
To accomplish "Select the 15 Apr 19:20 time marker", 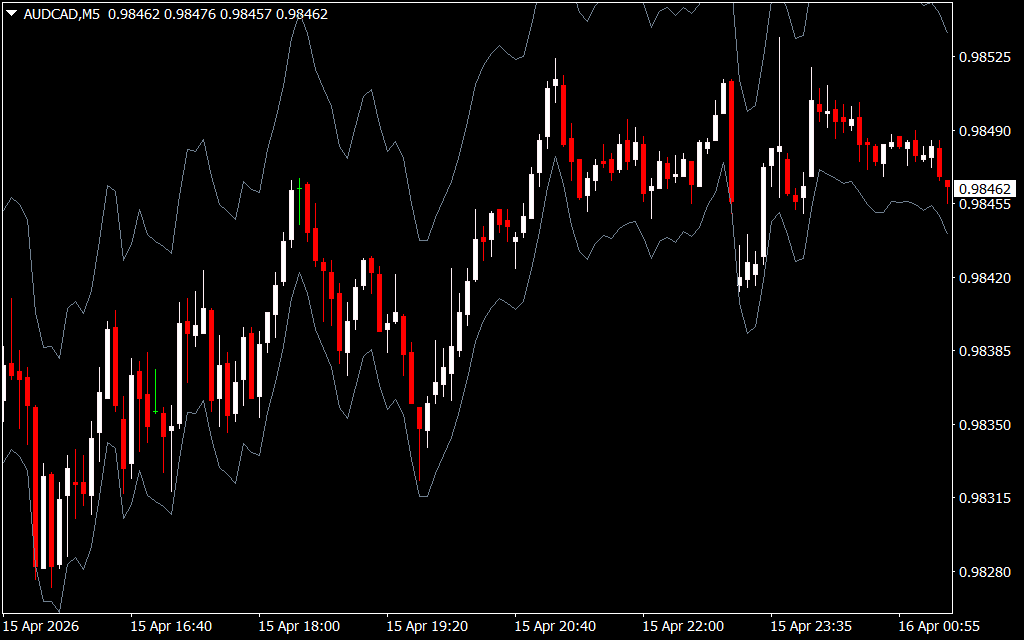I will click(427, 626).
